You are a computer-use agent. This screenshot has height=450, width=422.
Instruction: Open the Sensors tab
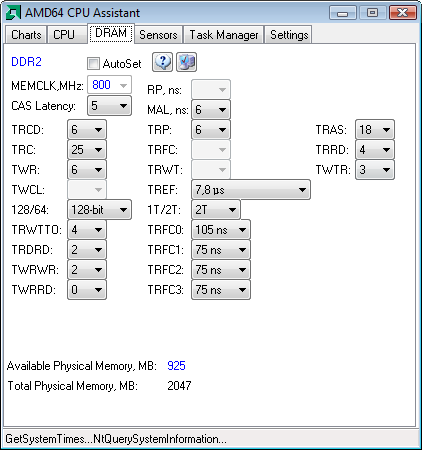click(x=158, y=35)
